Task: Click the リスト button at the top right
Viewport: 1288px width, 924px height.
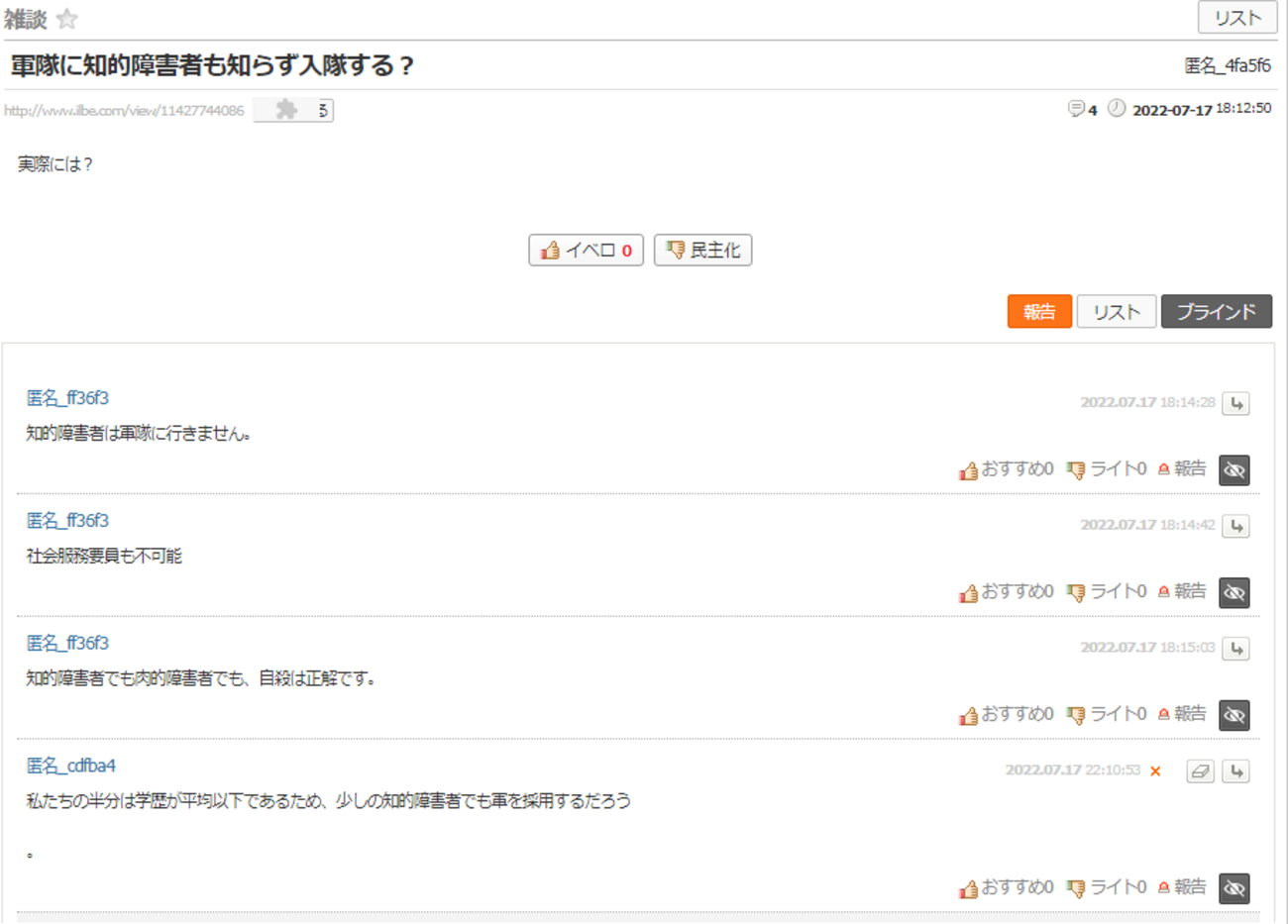Action: click(x=1237, y=18)
